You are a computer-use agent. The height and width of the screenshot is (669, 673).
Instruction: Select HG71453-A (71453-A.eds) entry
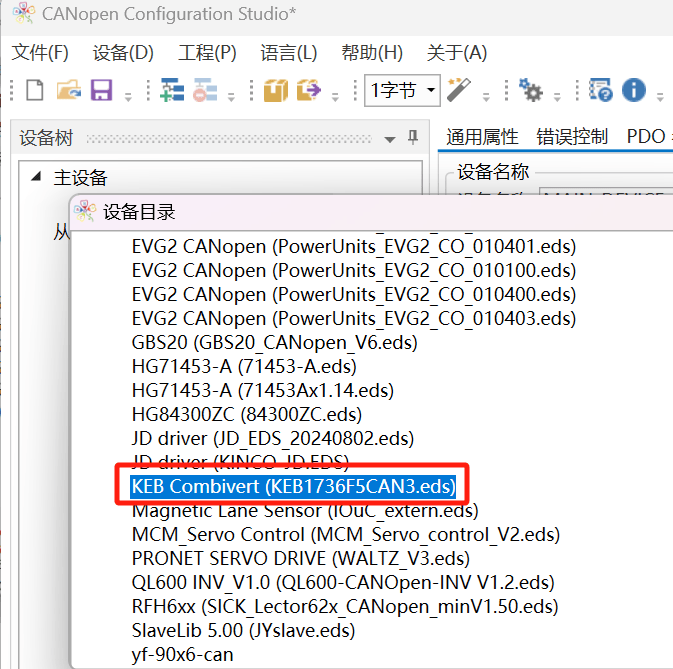point(244,366)
